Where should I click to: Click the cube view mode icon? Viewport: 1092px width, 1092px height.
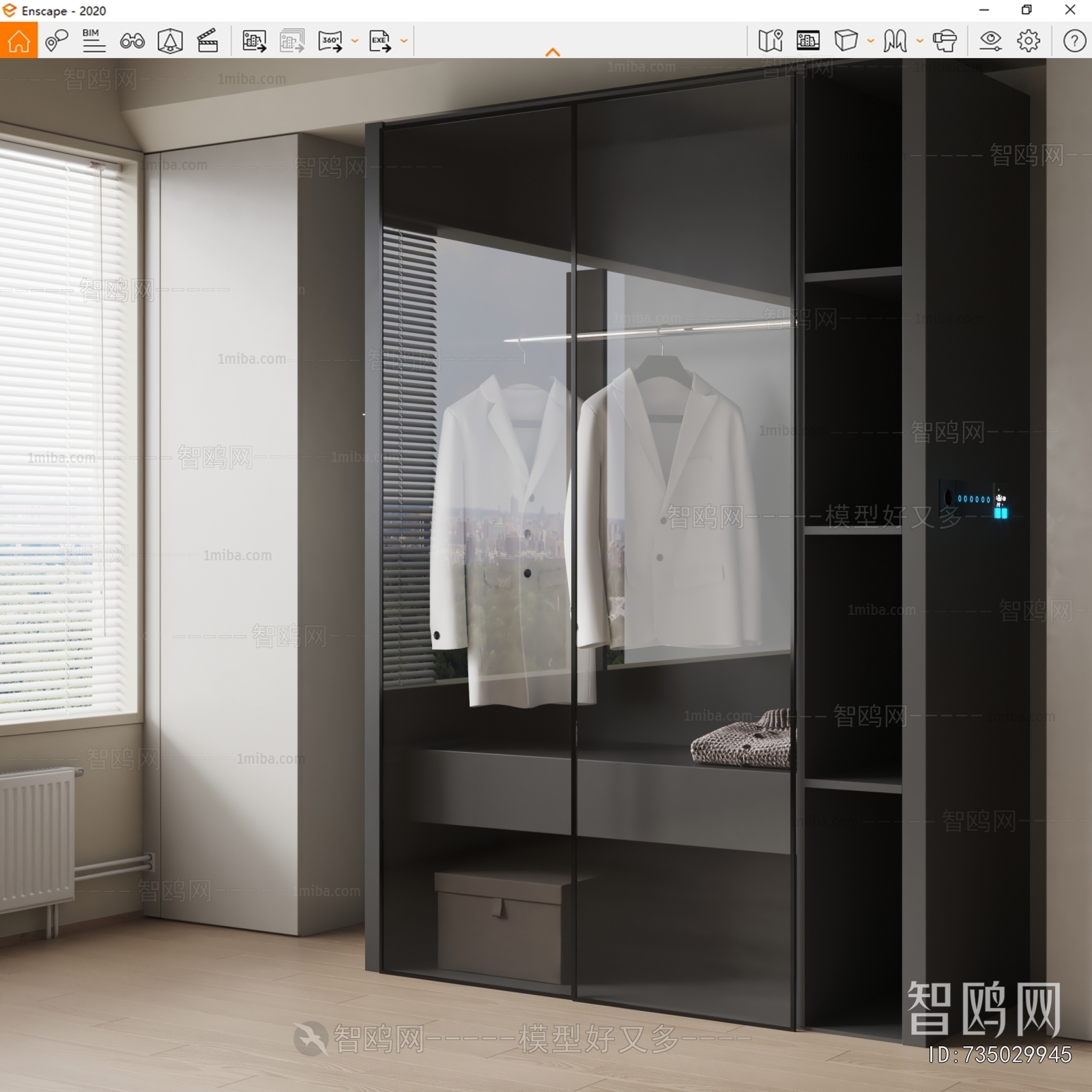click(x=846, y=41)
